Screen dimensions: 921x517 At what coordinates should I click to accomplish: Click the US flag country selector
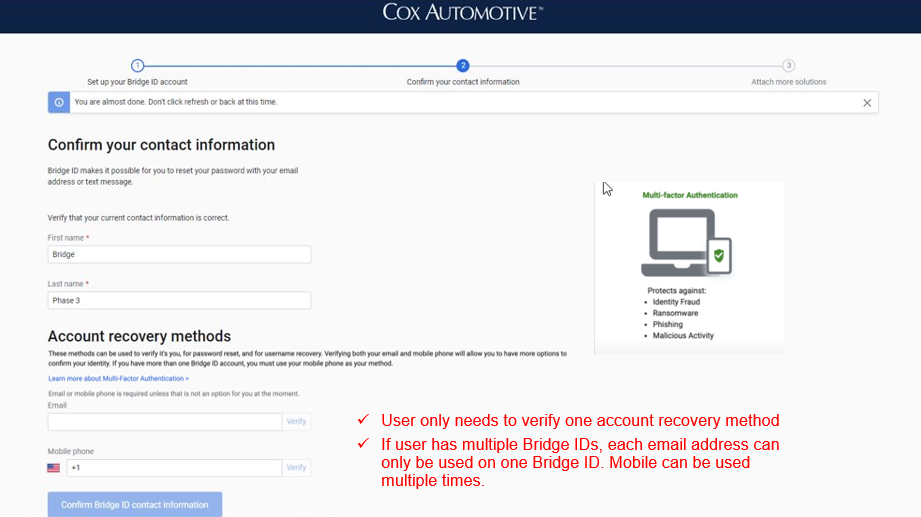(x=53, y=468)
